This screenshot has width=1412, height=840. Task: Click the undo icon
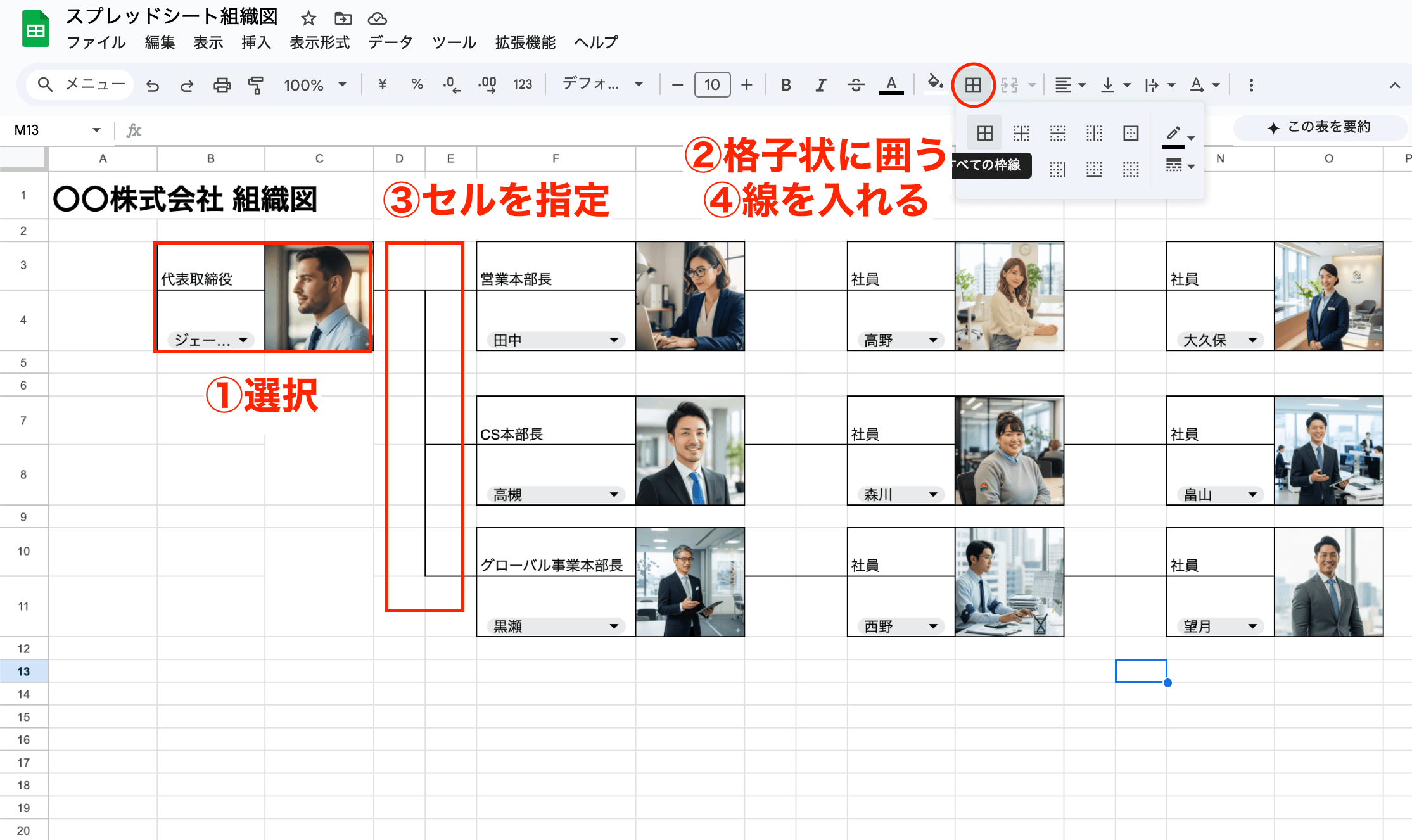click(x=152, y=84)
